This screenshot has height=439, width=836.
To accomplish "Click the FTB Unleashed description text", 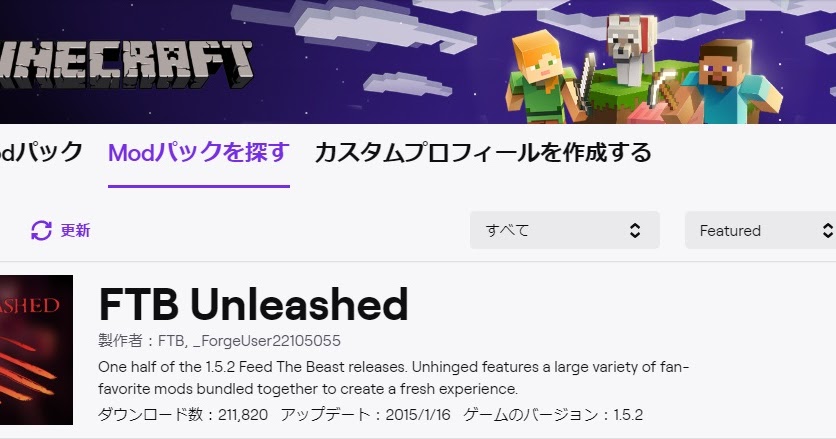I will (x=393, y=378).
